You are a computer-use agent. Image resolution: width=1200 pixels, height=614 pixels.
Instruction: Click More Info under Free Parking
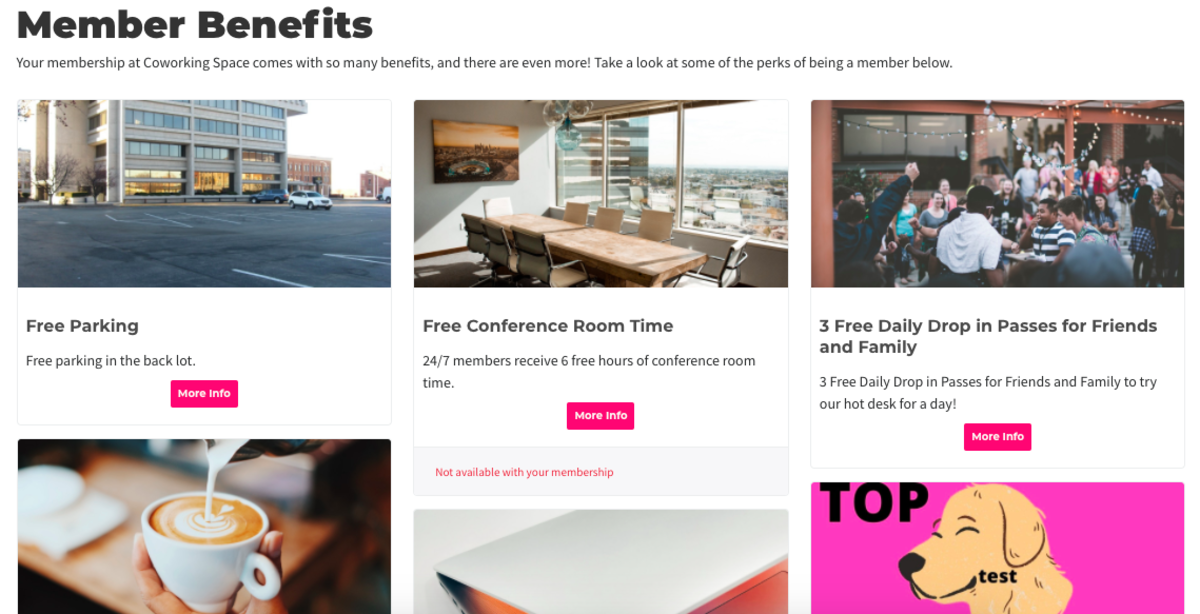204,393
